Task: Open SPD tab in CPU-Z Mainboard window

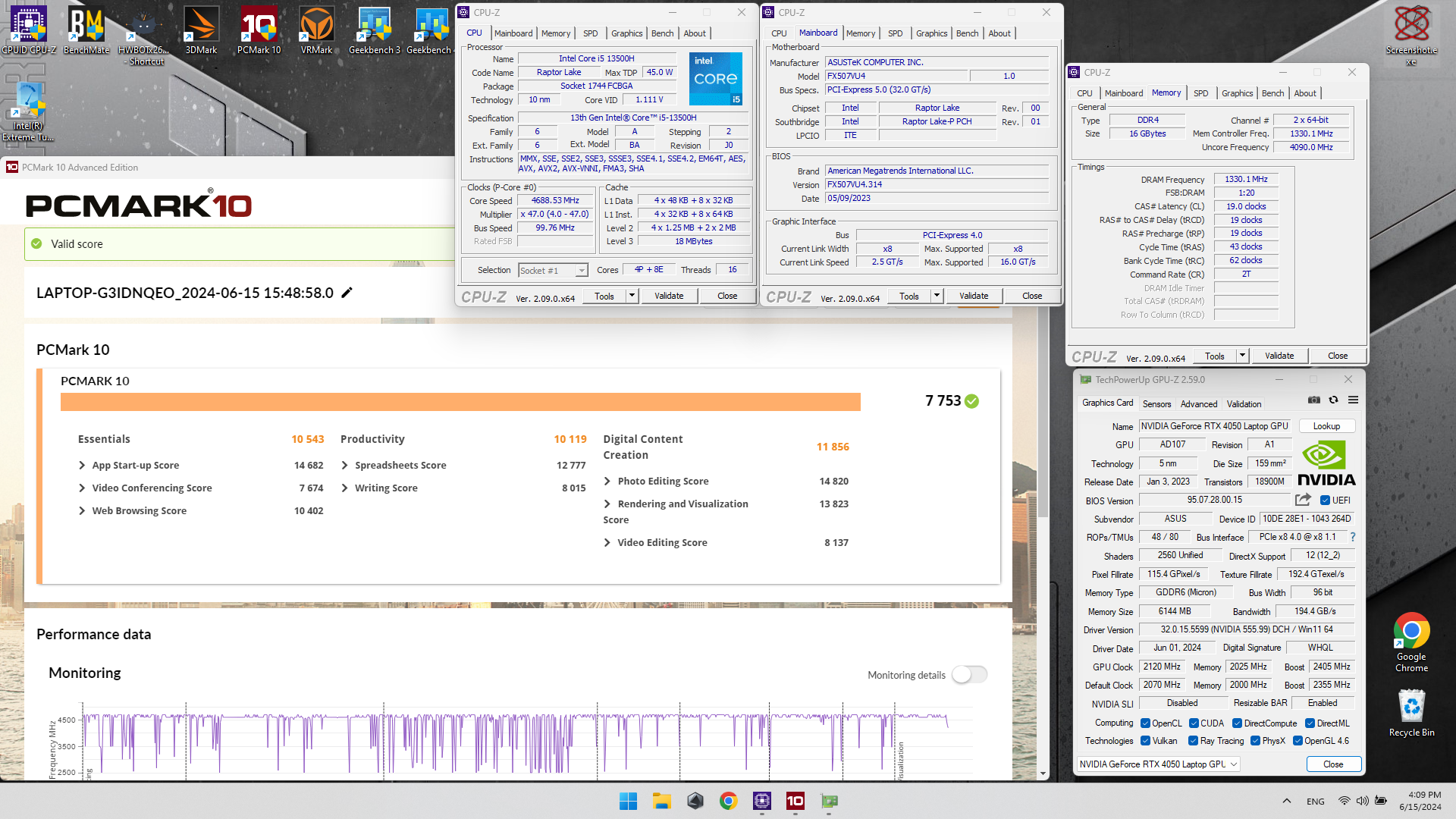Action: point(895,33)
